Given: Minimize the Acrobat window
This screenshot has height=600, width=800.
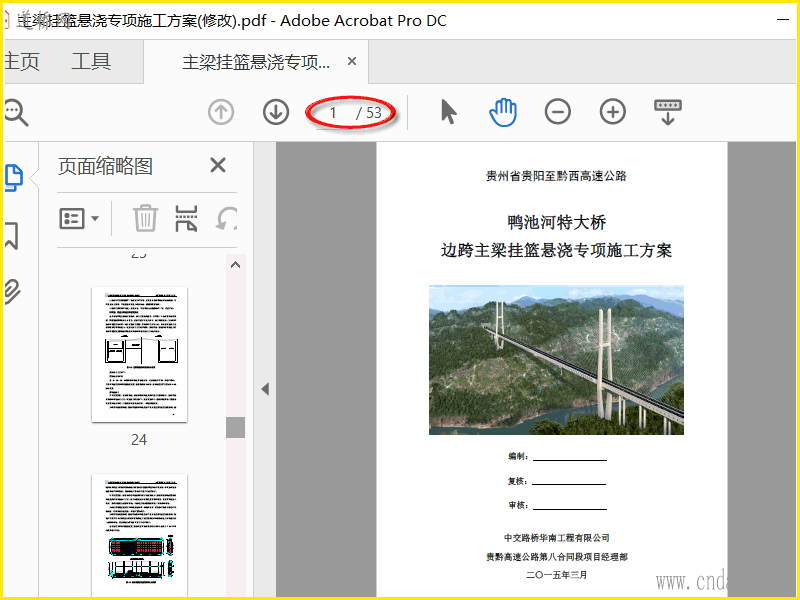Looking at the screenshot, I should pos(783,20).
